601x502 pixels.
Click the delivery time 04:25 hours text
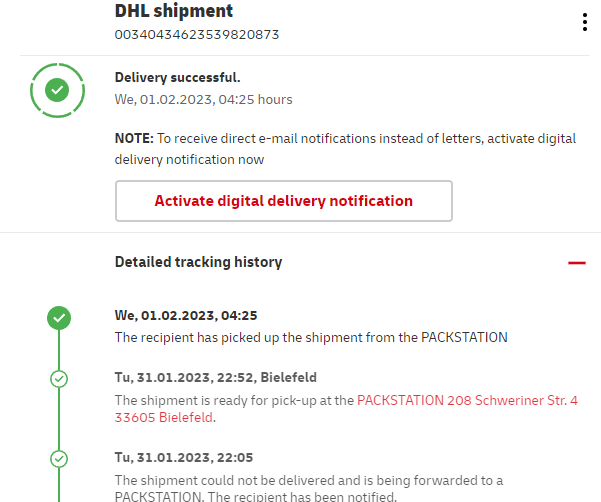(x=203, y=99)
